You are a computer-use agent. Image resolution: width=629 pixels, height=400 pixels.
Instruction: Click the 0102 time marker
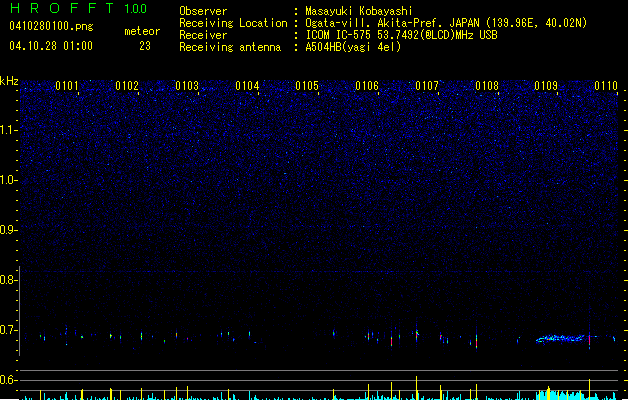click(127, 86)
